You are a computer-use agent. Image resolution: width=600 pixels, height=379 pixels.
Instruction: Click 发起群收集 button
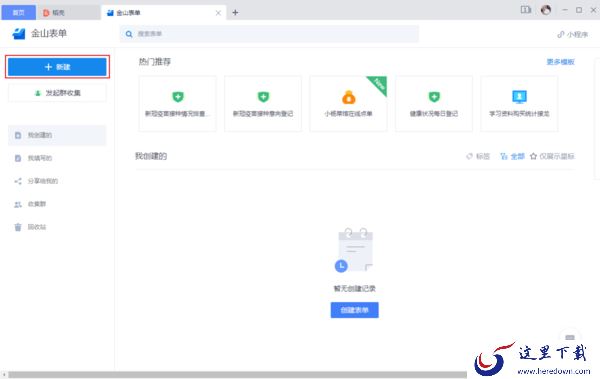[57, 93]
